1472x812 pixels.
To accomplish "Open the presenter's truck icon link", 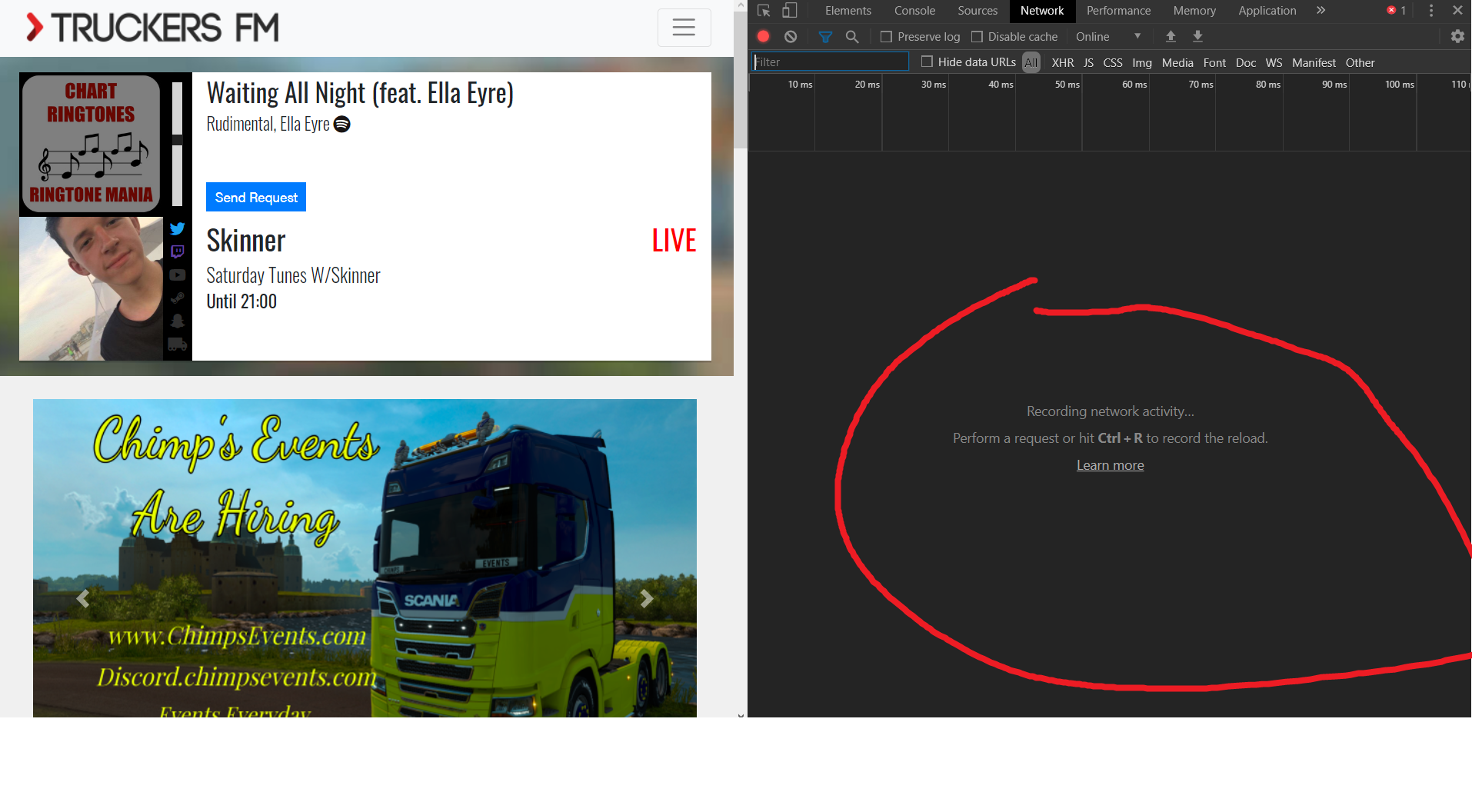I will 178,344.
